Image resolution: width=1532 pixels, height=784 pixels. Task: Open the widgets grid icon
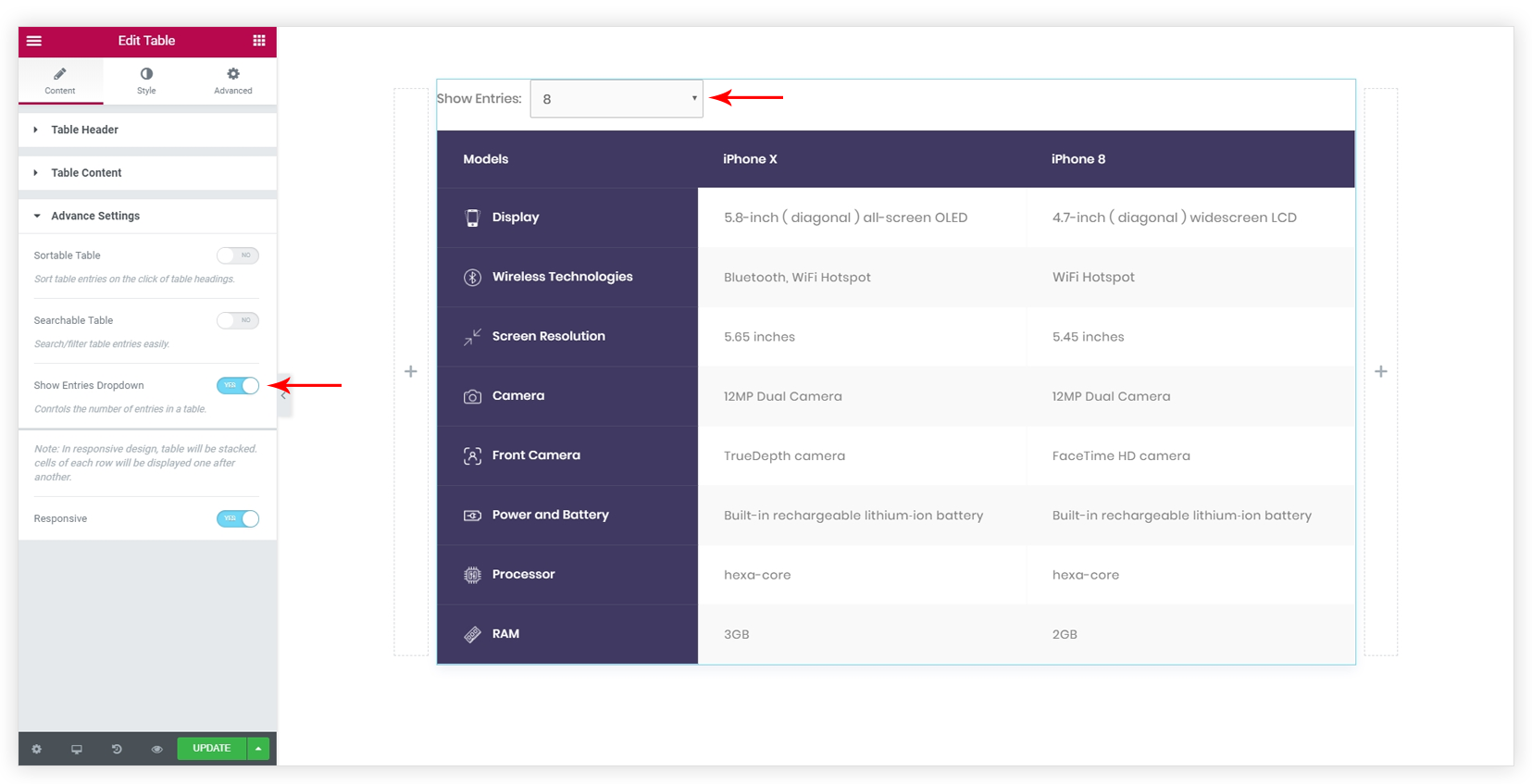[x=259, y=41]
